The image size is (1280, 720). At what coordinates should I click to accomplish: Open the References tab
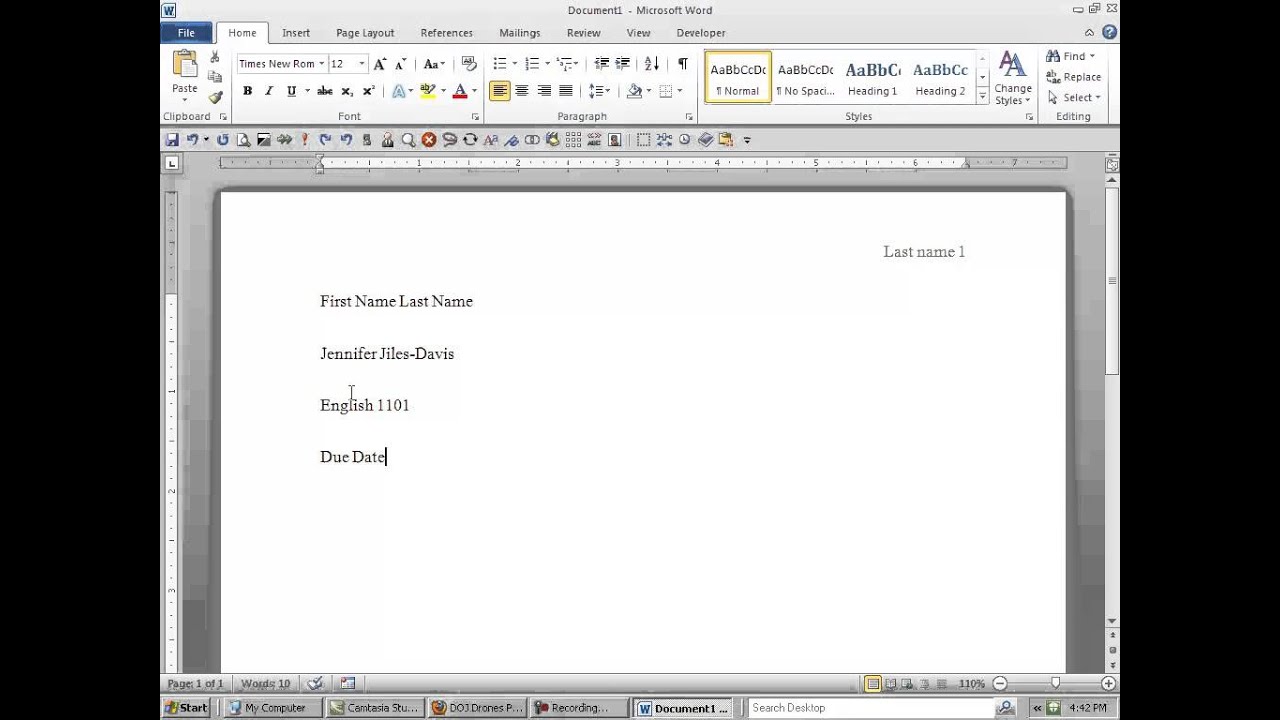tap(446, 33)
